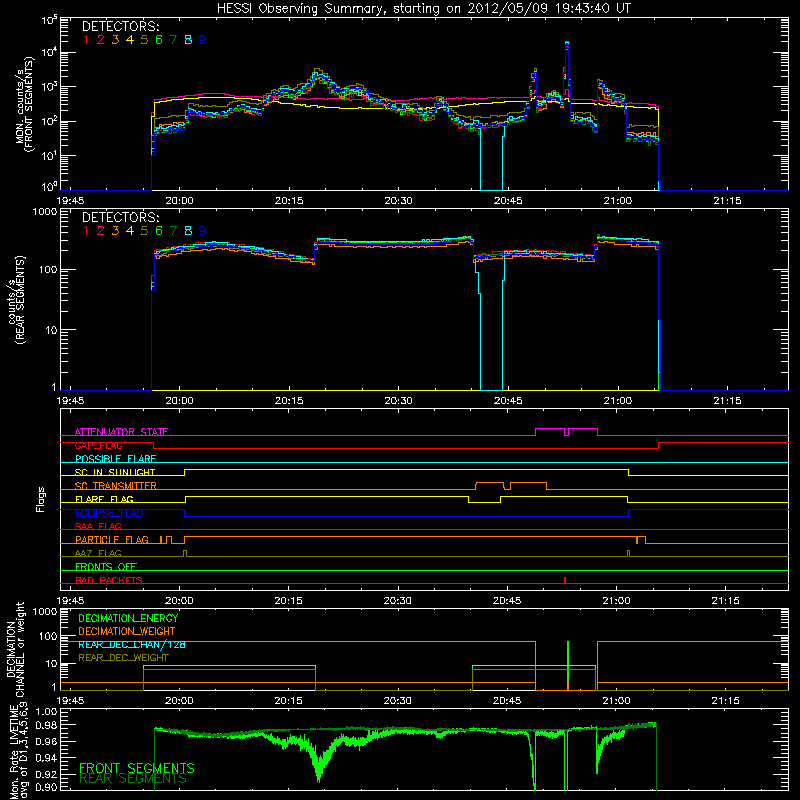Click the FRONTS_OFF flag label
Viewport: 800px width, 800px height.
[x=106, y=566]
